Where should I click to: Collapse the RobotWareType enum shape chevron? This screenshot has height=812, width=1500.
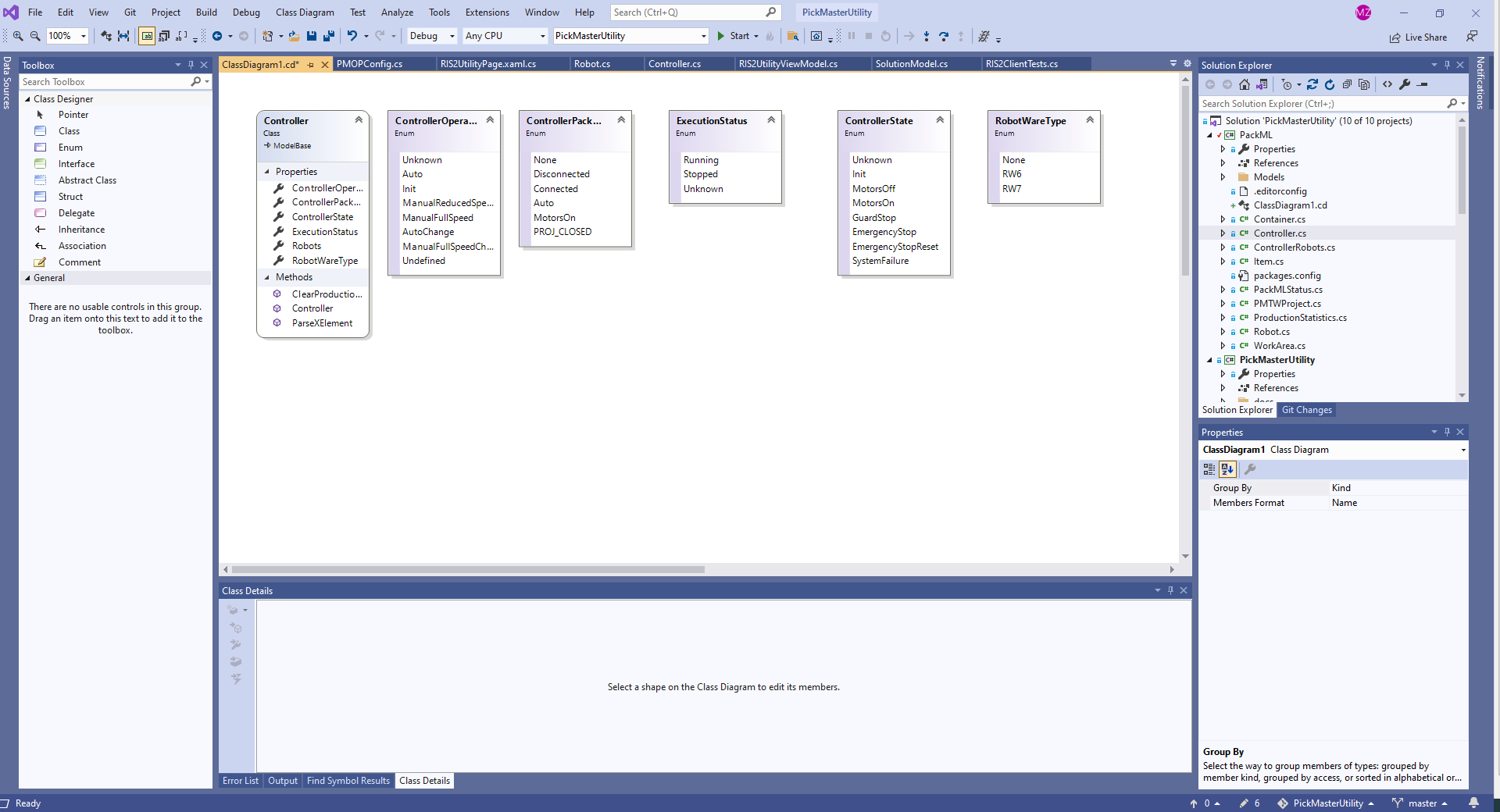pyautogui.click(x=1090, y=120)
